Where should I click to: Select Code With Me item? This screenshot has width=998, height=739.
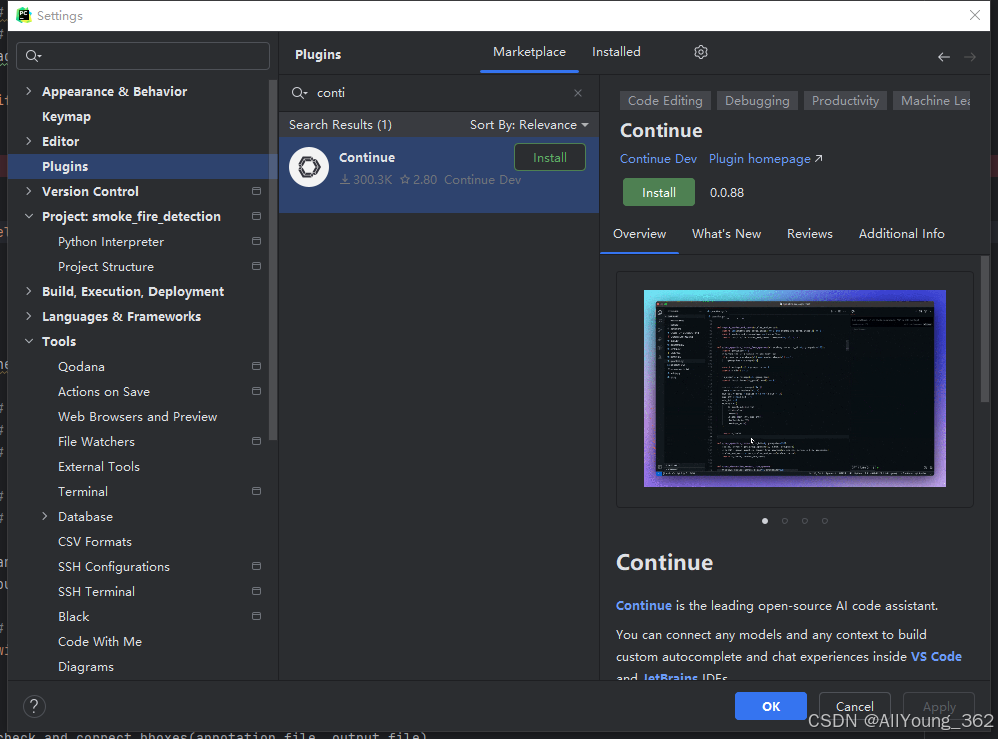[100, 642]
